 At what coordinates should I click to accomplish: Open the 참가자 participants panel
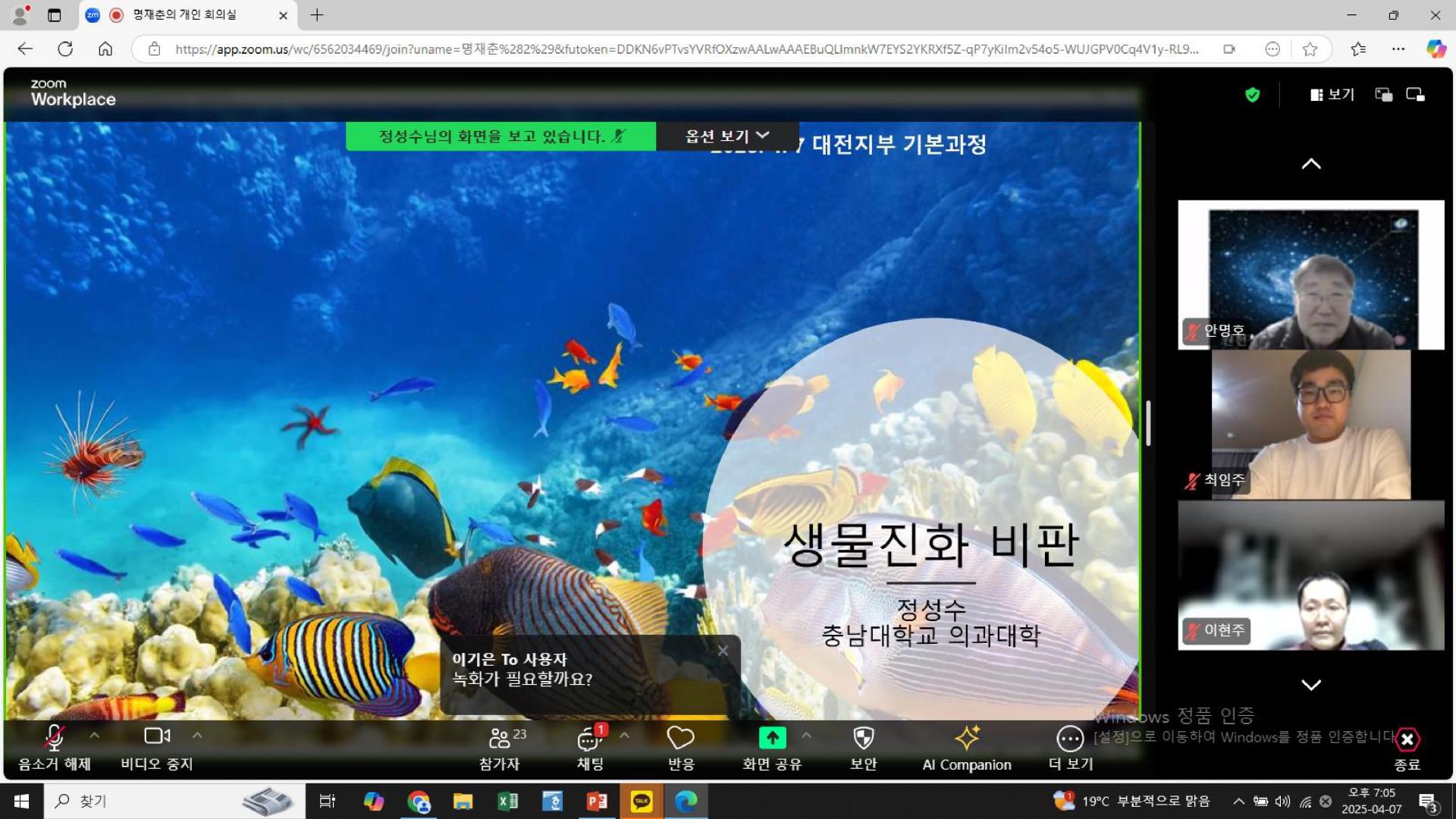500,748
